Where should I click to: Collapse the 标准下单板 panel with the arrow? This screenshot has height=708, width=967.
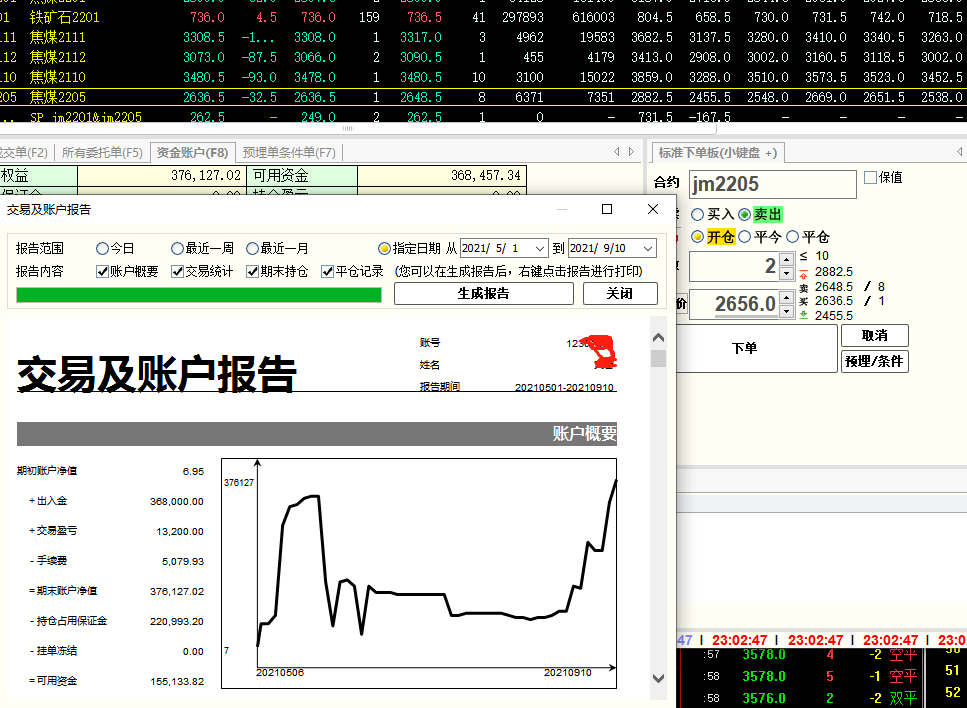[959, 152]
